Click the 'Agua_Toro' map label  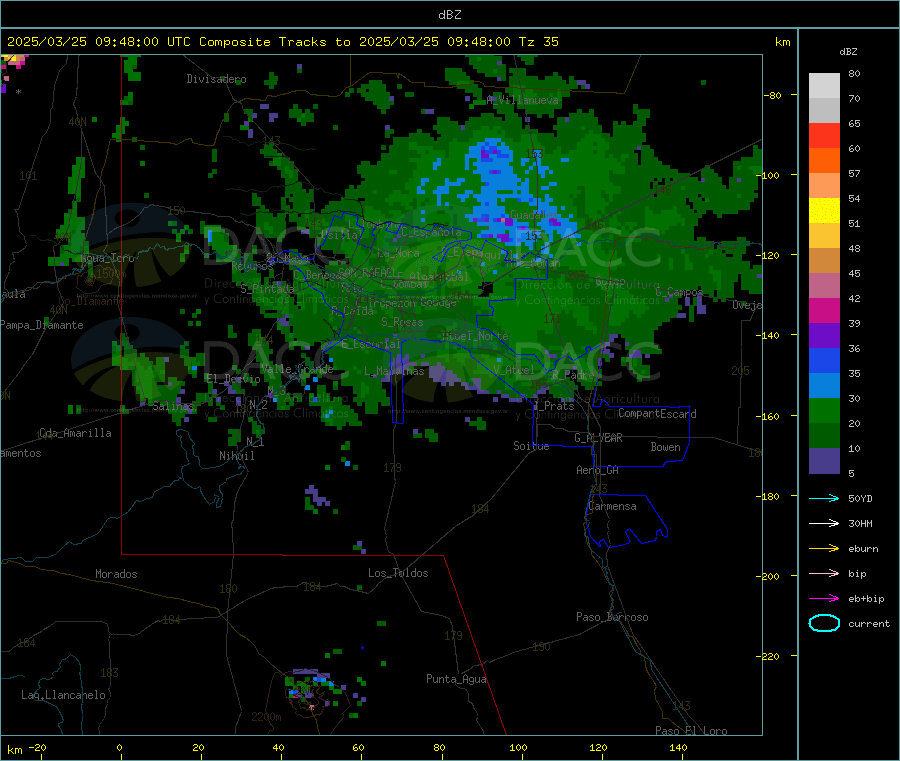[x=107, y=258]
